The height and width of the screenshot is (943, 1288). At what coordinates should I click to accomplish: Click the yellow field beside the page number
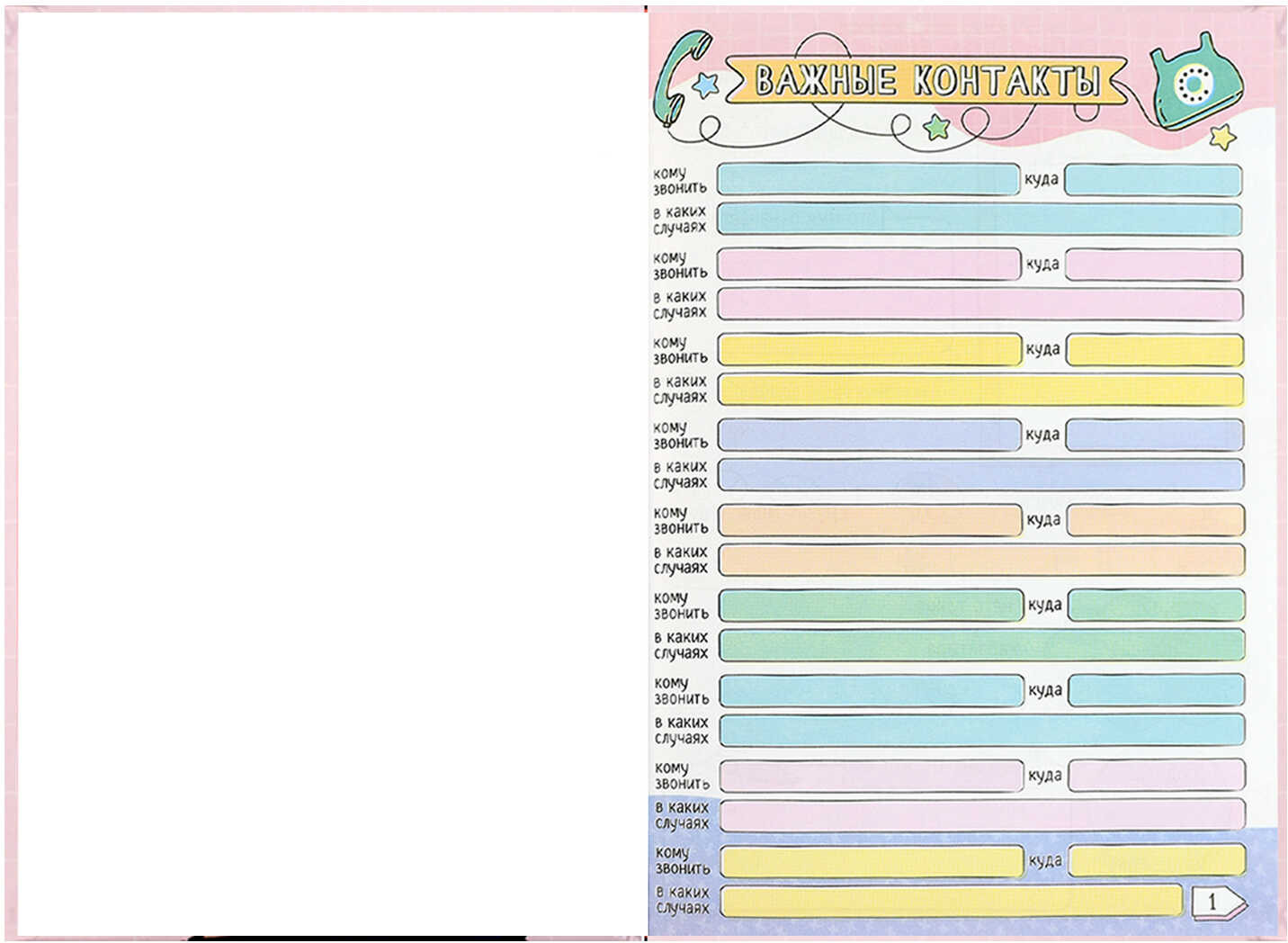[x=952, y=901]
